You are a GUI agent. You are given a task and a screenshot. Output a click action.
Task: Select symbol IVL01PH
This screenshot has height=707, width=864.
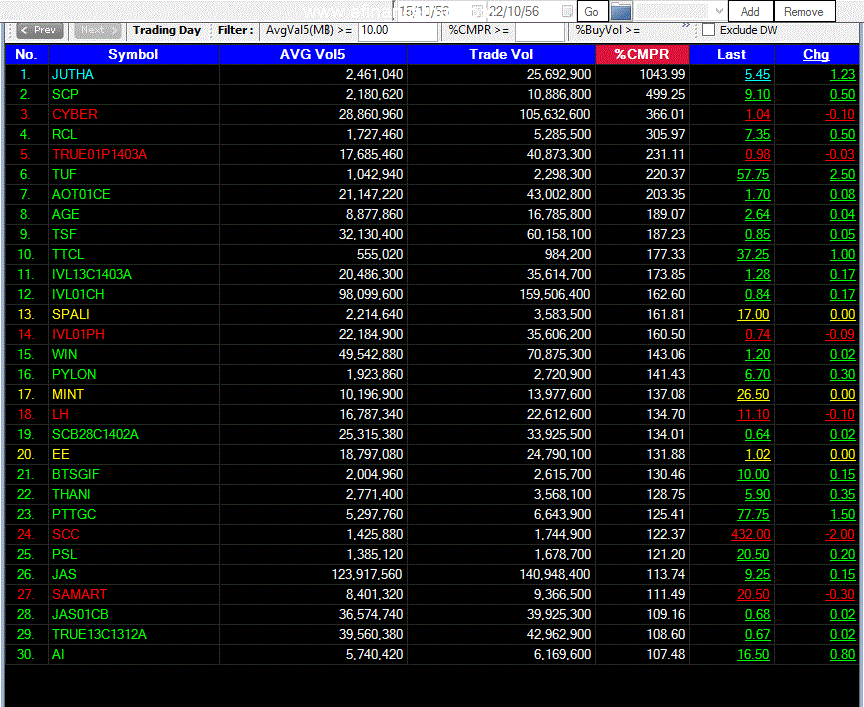(x=78, y=334)
